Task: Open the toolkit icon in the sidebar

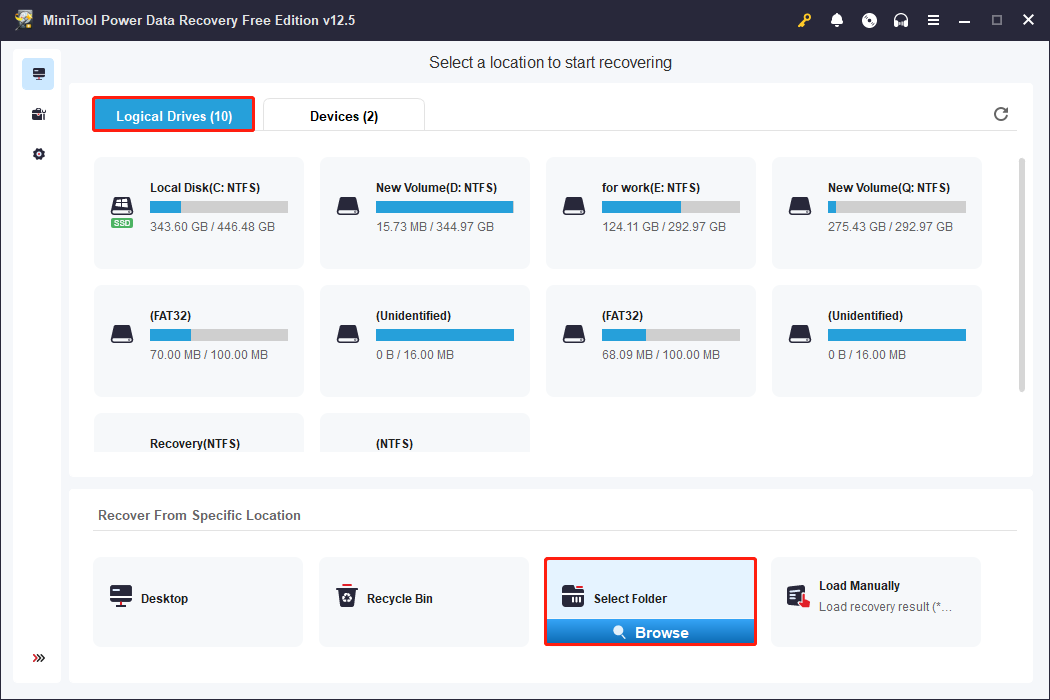Action: [37, 113]
